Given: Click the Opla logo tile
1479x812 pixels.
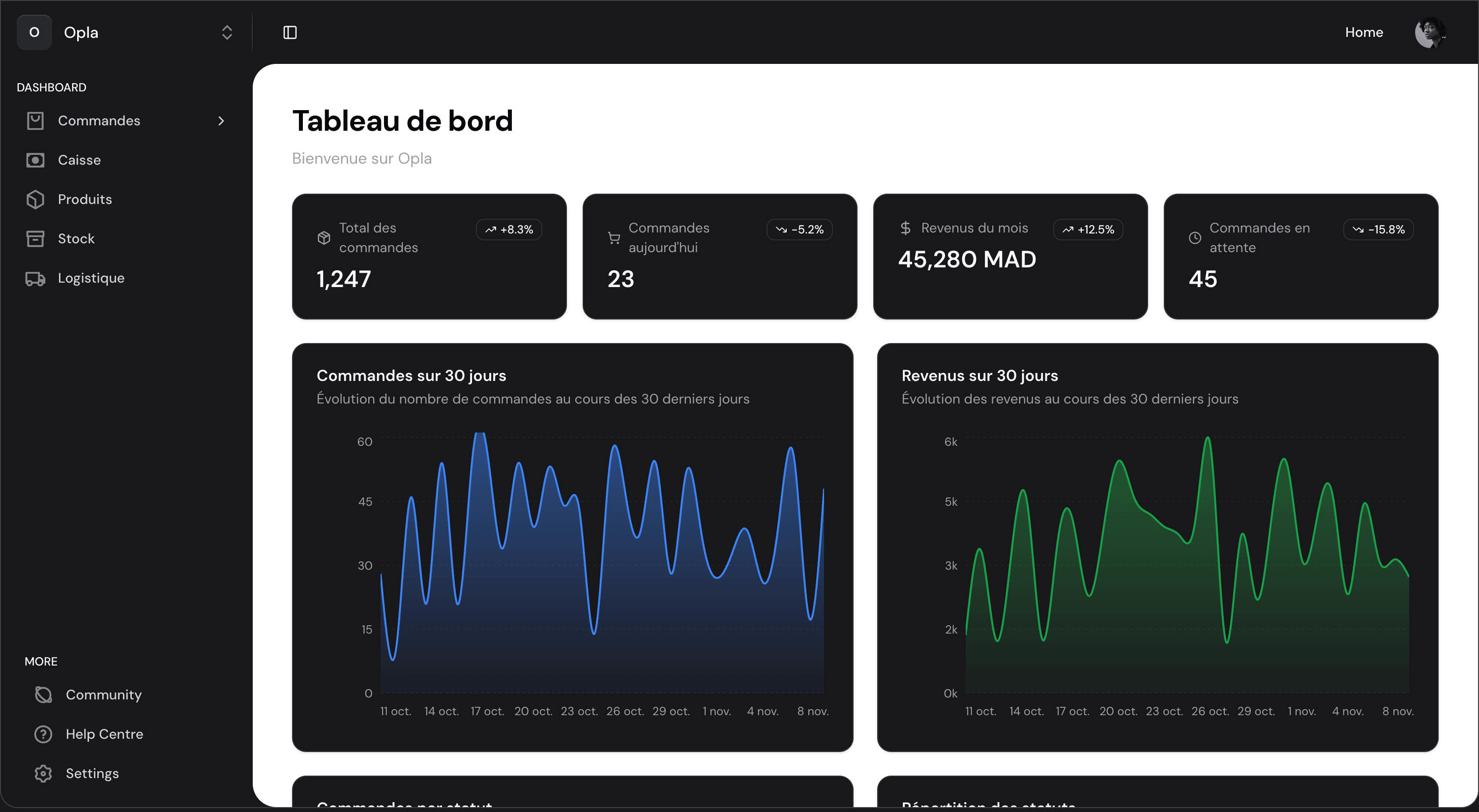Looking at the screenshot, I should 34,33.
